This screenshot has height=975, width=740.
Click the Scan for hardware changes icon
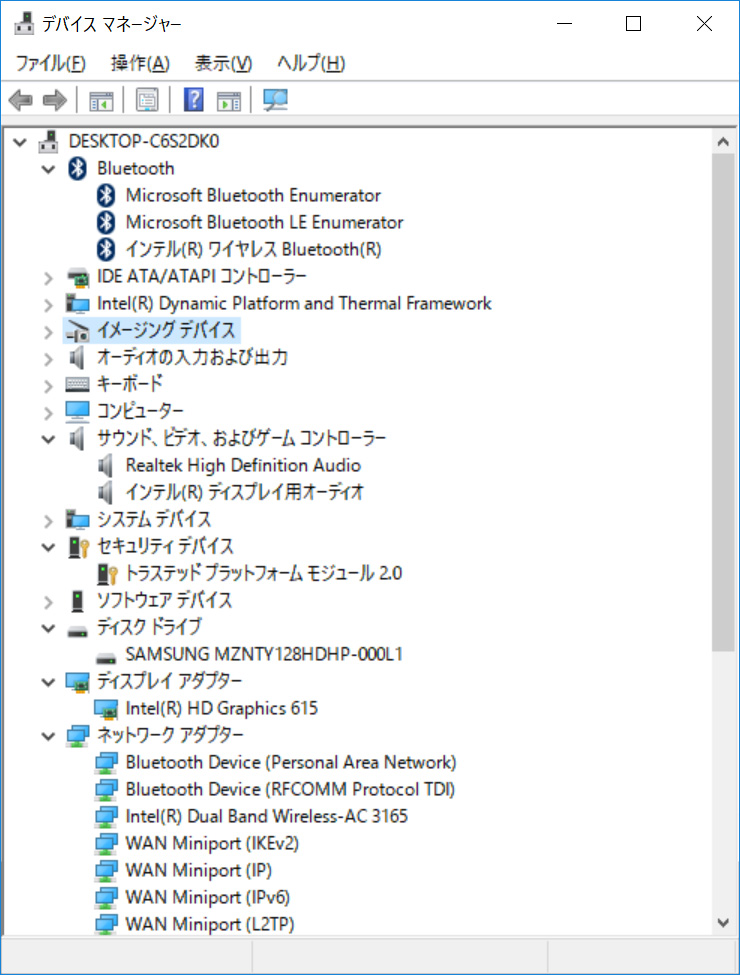pos(275,100)
